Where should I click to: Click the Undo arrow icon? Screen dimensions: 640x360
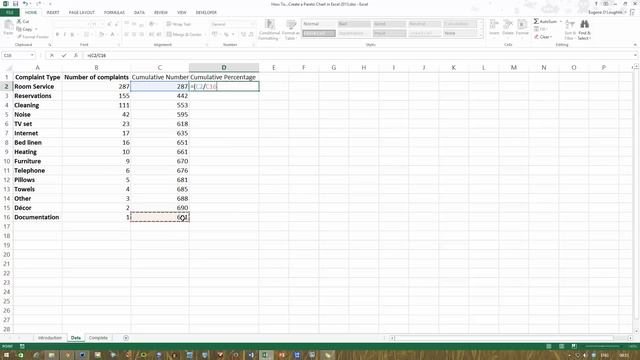(x=25, y=4)
